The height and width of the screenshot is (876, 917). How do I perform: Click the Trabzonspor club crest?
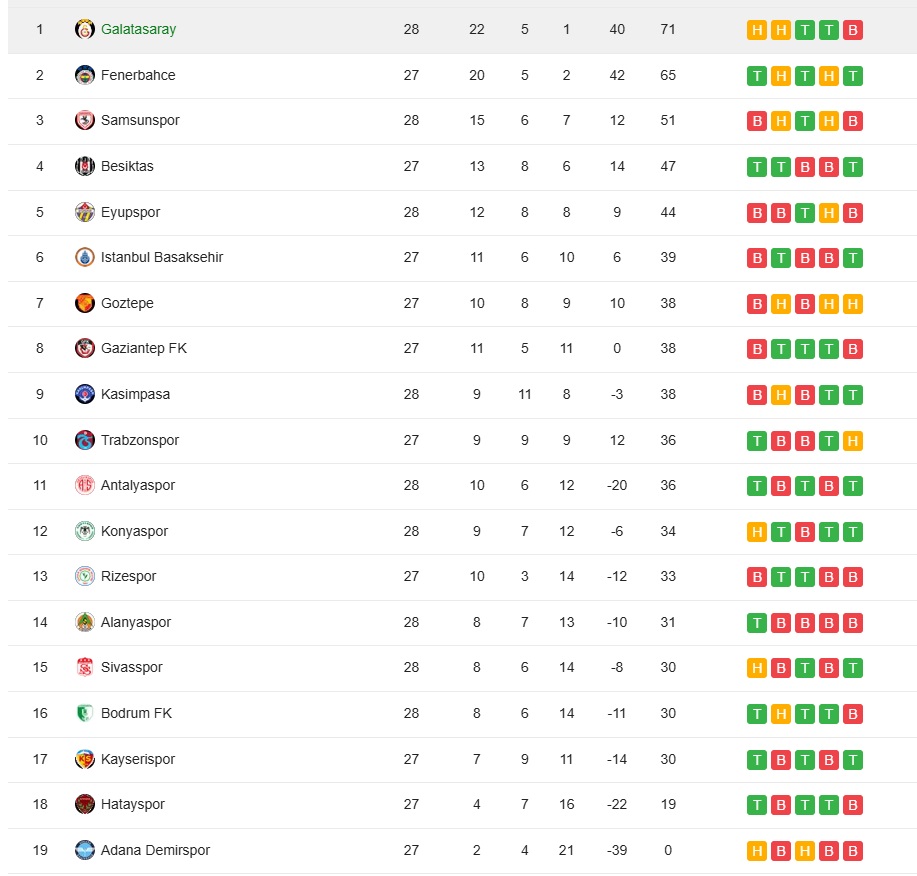coord(85,440)
